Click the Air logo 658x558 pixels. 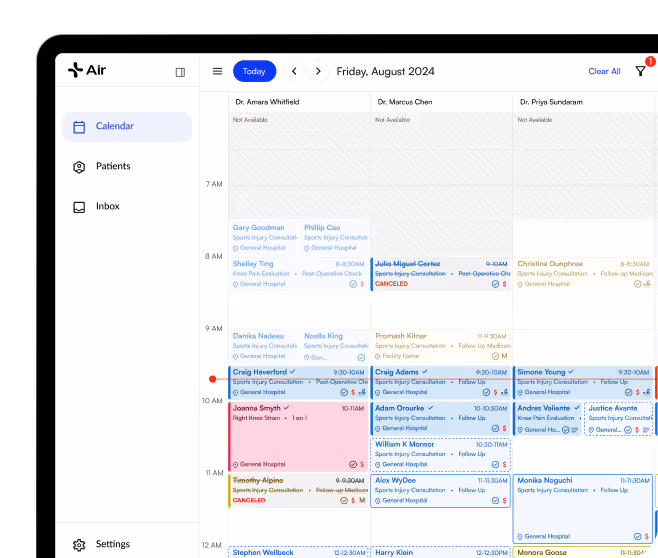(87, 70)
